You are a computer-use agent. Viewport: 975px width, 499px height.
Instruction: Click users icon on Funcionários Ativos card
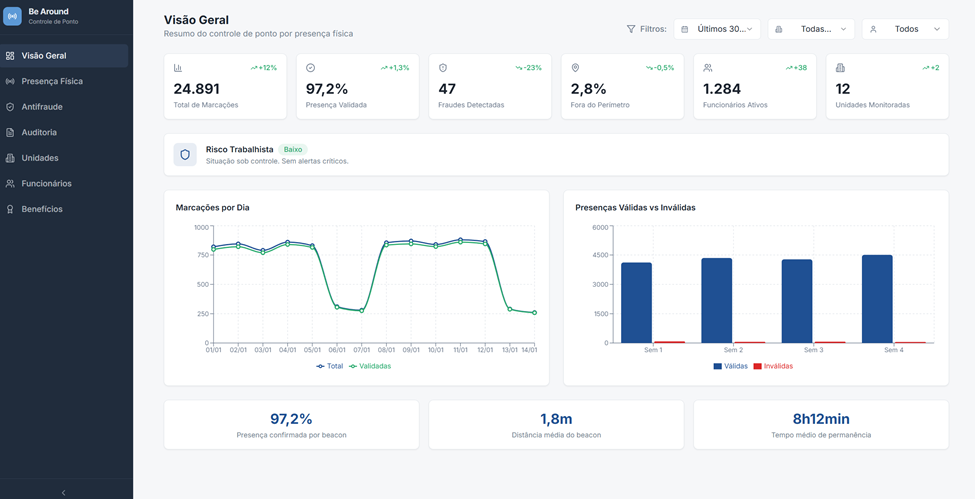(708, 67)
